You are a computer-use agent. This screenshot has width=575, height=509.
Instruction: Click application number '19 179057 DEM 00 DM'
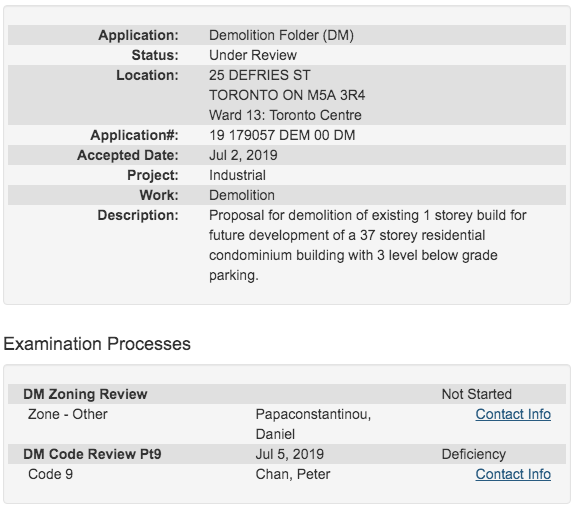tap(282, 135)
